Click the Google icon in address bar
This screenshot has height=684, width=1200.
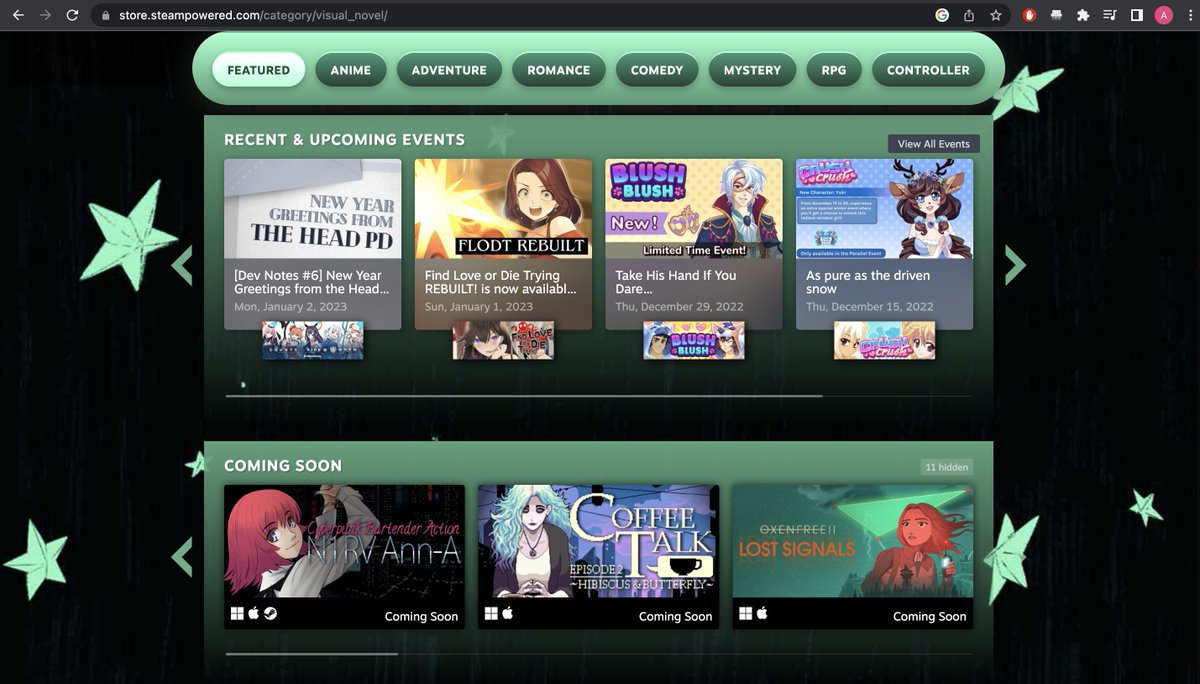pyautogui.click(x=942, y=15)
